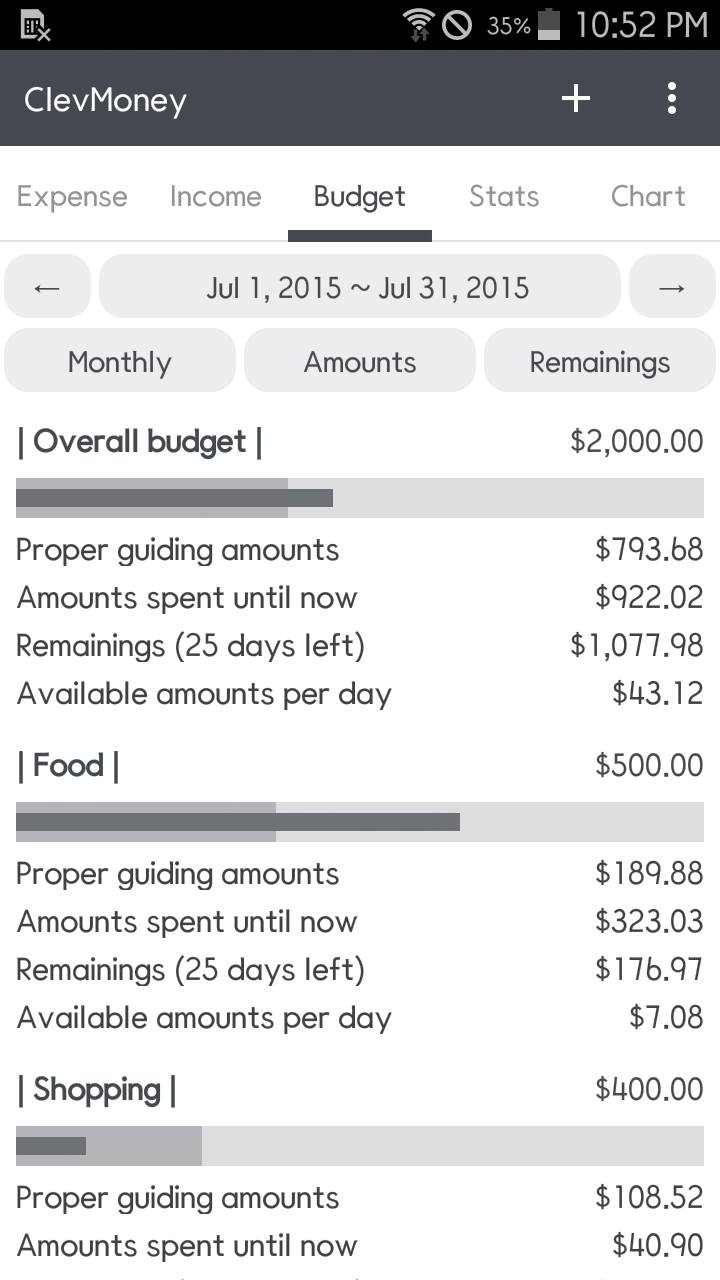This screenshot has height=1280, width=720.
Task: Tap the Jul 2015 date range button
Action: point(360,288)
